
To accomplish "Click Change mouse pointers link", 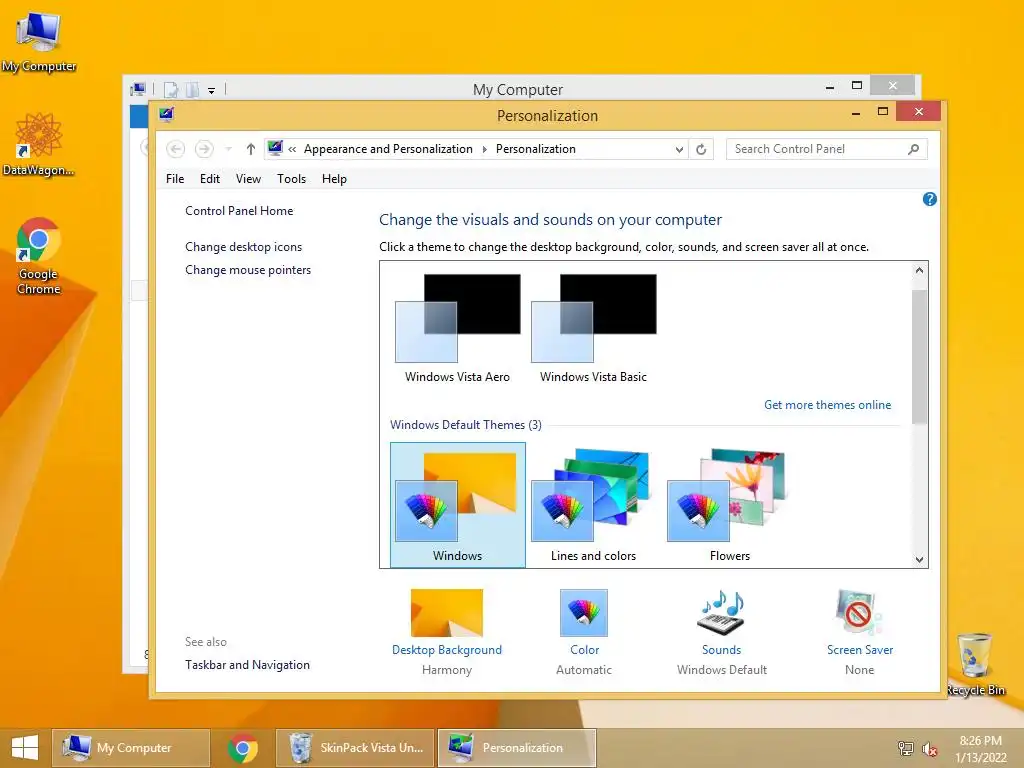I will point(248,270).
